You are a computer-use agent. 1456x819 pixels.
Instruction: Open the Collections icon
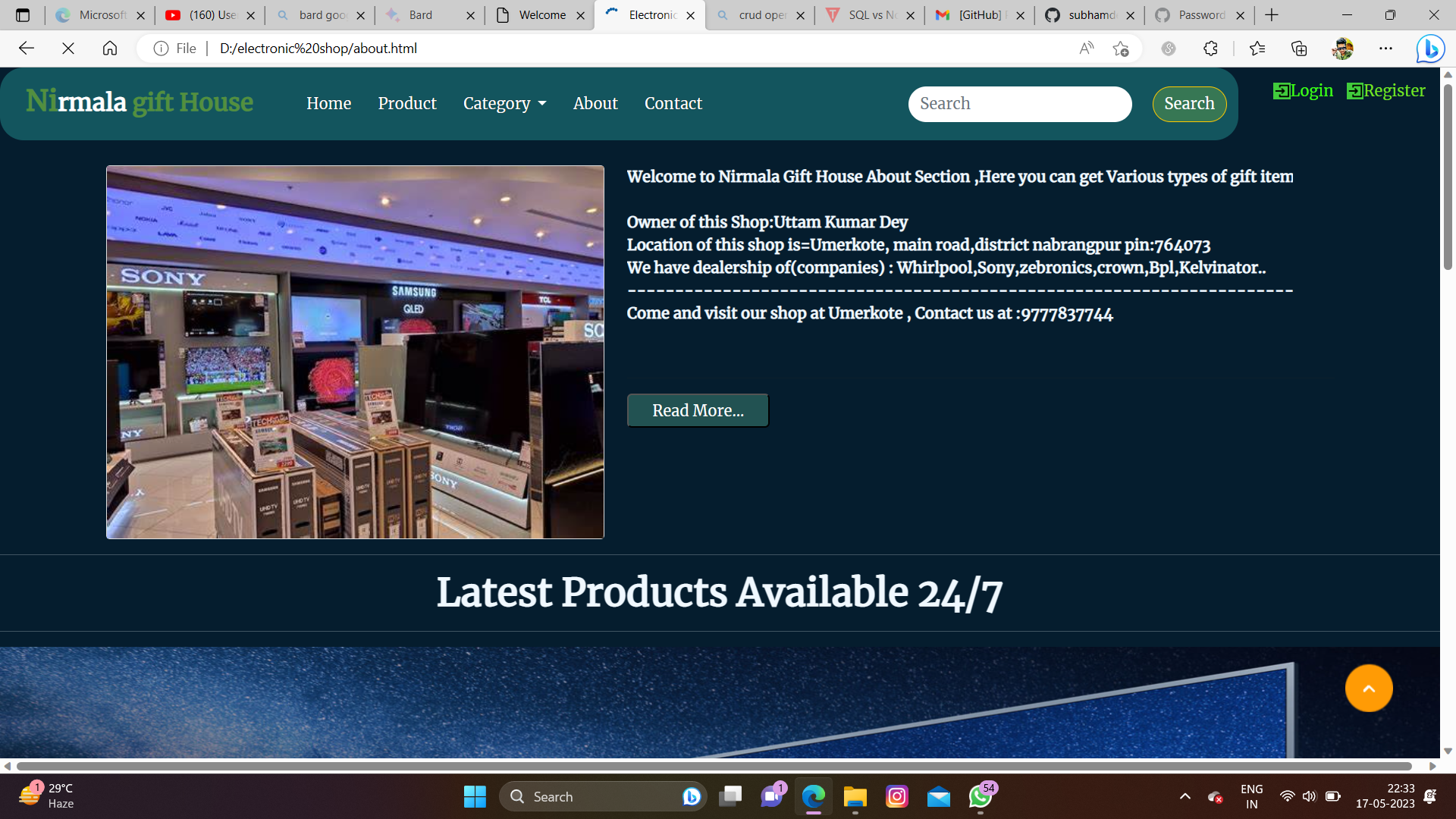pos(1300,49)
